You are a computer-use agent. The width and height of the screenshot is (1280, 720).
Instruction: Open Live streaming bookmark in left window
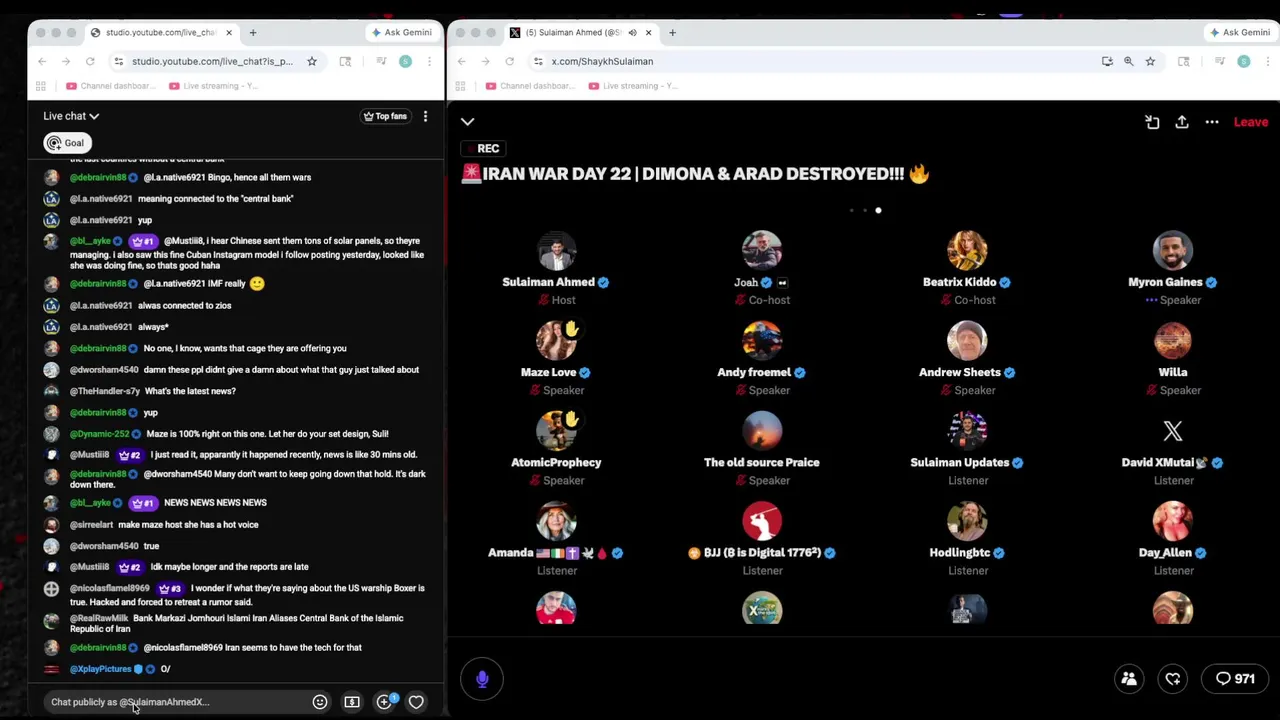click(214, 86)
